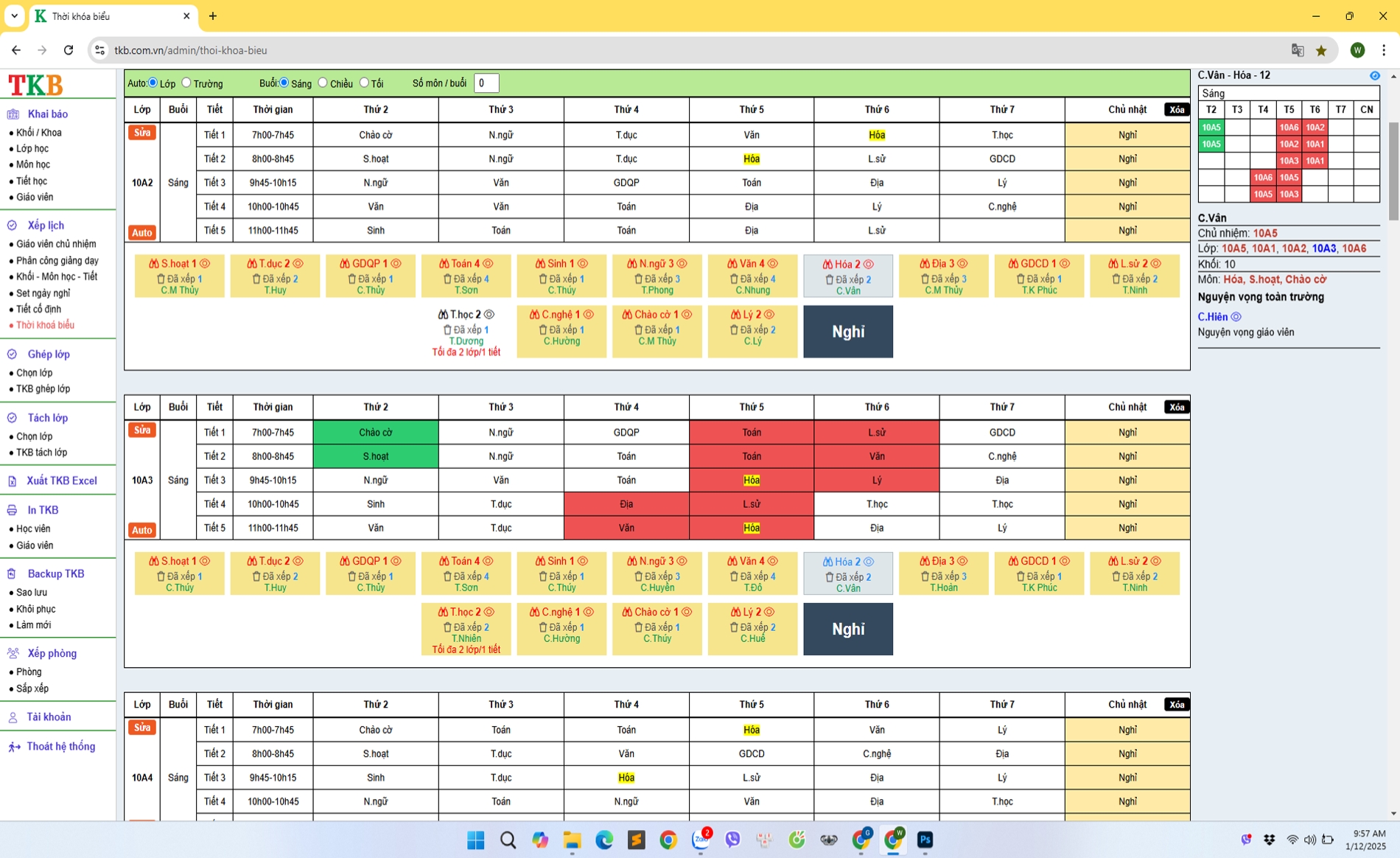Click the Thoát hệ thống logout icon
The height and width of the screenshot is (858, 1400).
[x=13, y=747]
